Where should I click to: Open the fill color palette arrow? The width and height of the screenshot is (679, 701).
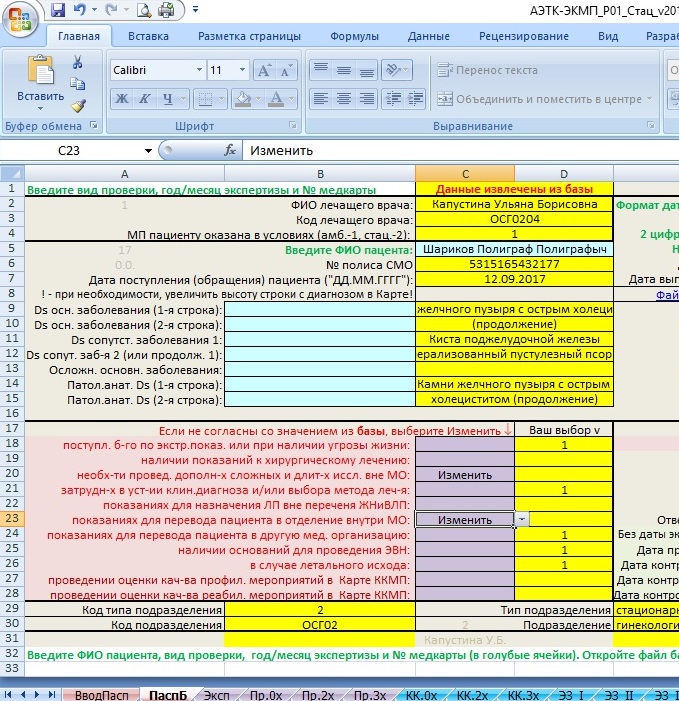259,99
